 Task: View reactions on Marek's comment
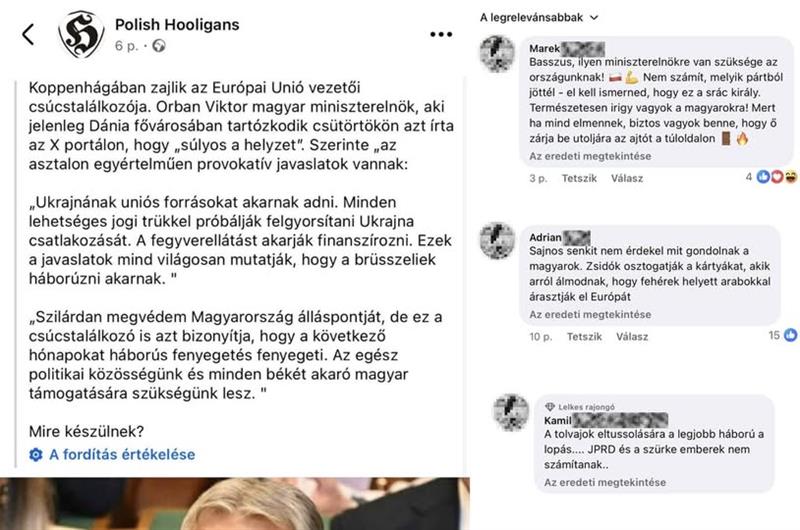coord(771,177)
